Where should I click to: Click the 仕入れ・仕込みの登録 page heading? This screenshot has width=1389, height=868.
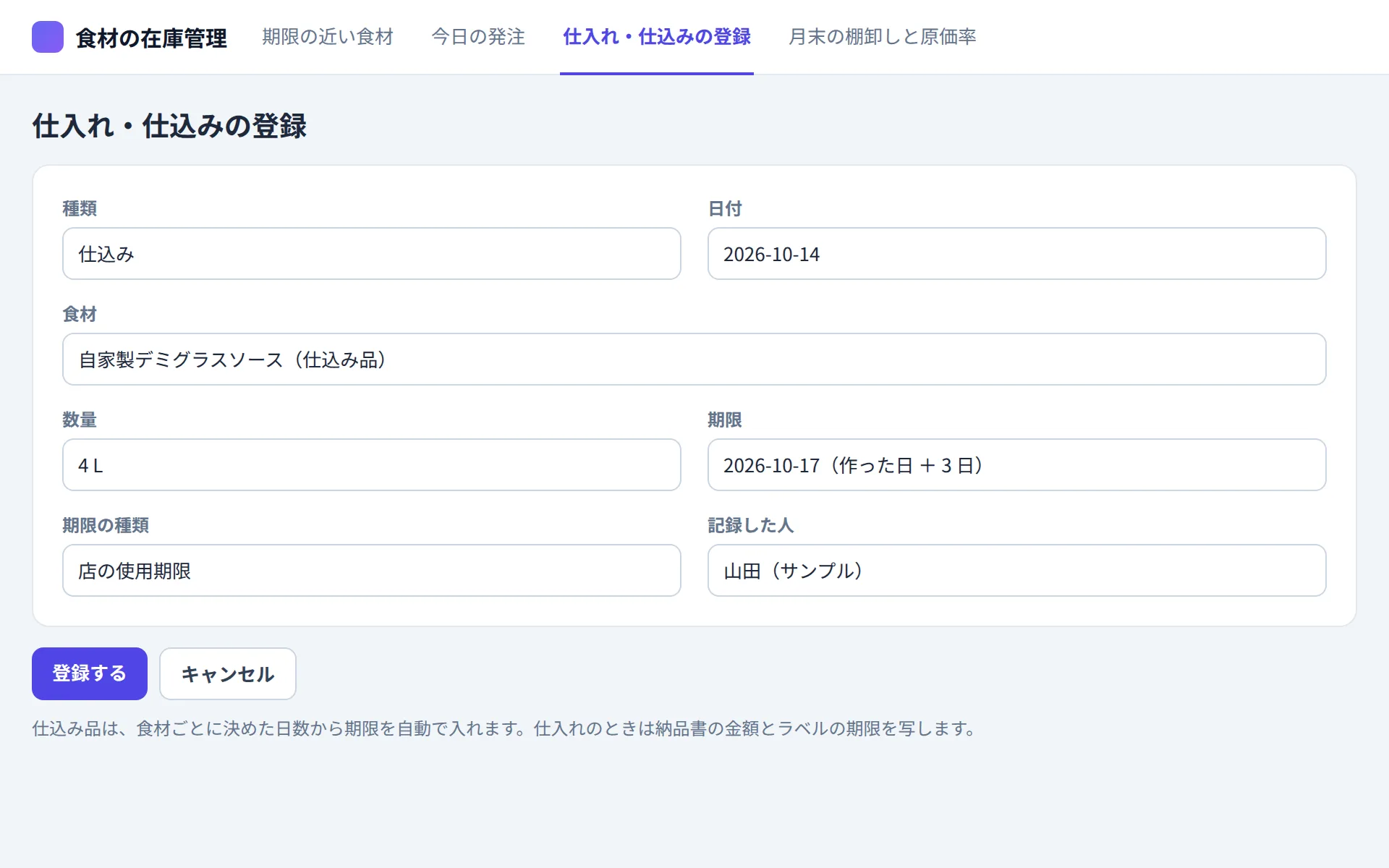point(169,126)
